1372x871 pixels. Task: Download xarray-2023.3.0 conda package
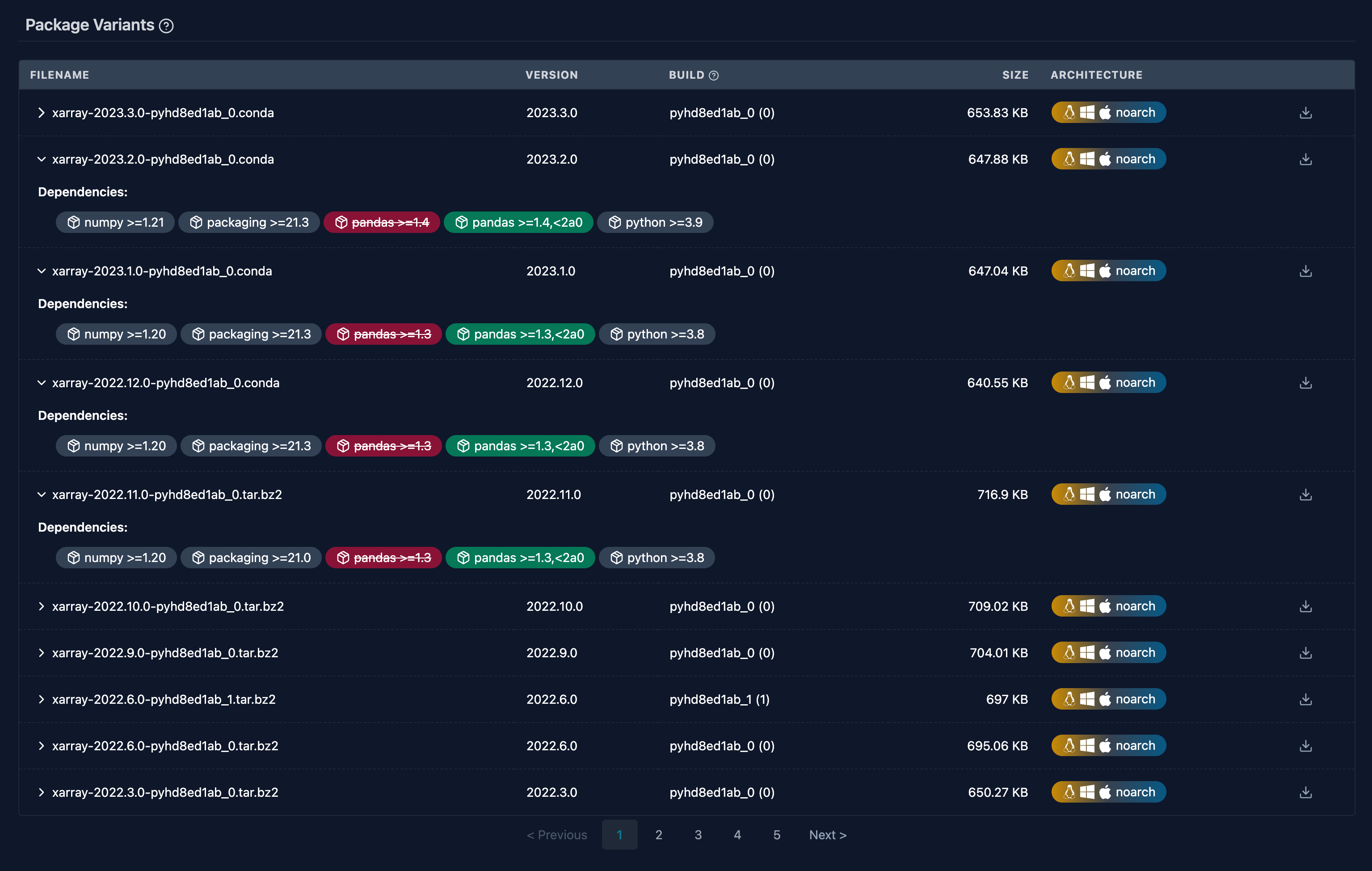click(x=1305, y=113)
